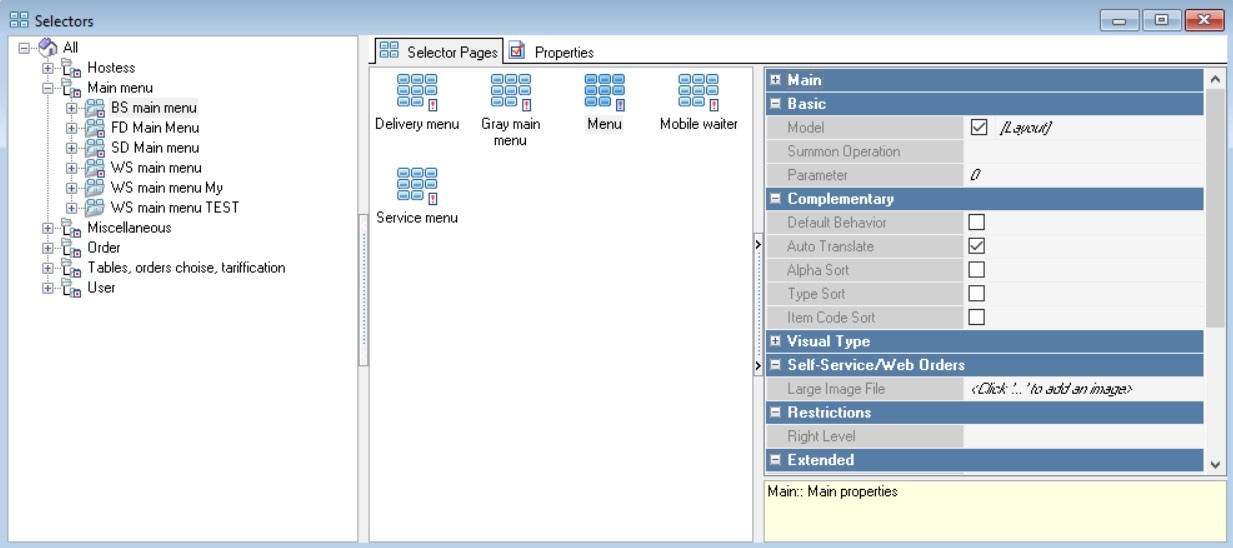Click the Properties tab icon
The height and width of the screenshot is (548, 1233).
(517, 51)
